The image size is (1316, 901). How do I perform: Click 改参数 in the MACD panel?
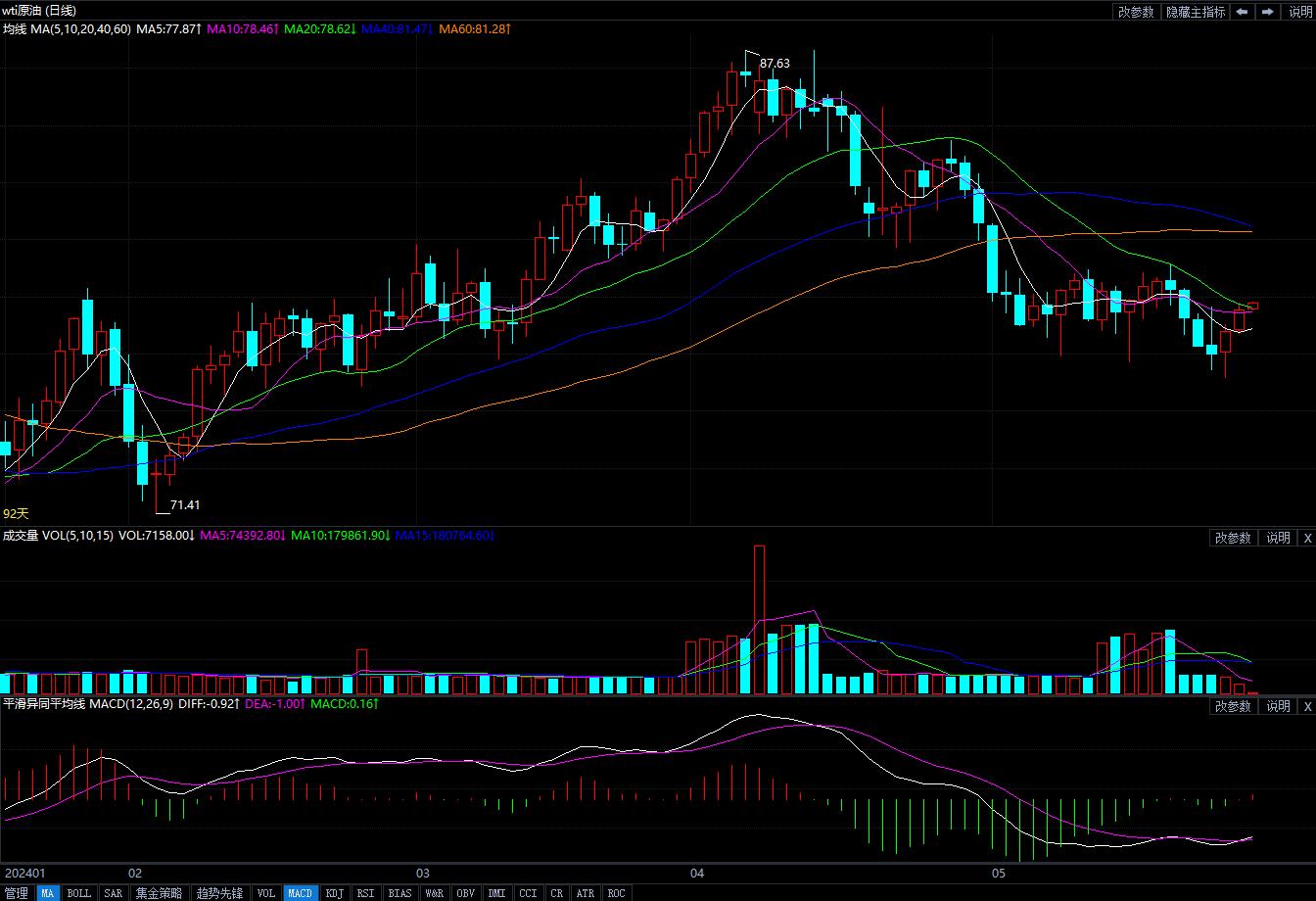click(1233, 706)
